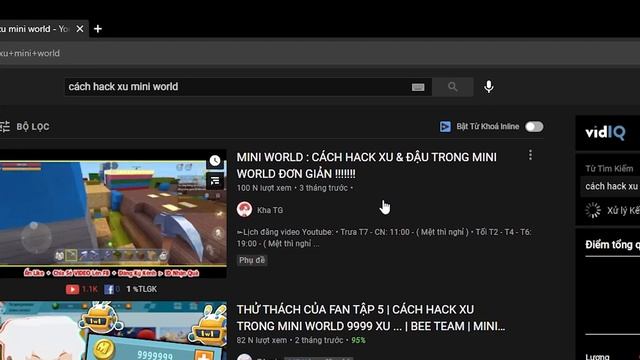Open the on-screen keyboard icon in search box
The image size is (640, 360).
(418, 87)
